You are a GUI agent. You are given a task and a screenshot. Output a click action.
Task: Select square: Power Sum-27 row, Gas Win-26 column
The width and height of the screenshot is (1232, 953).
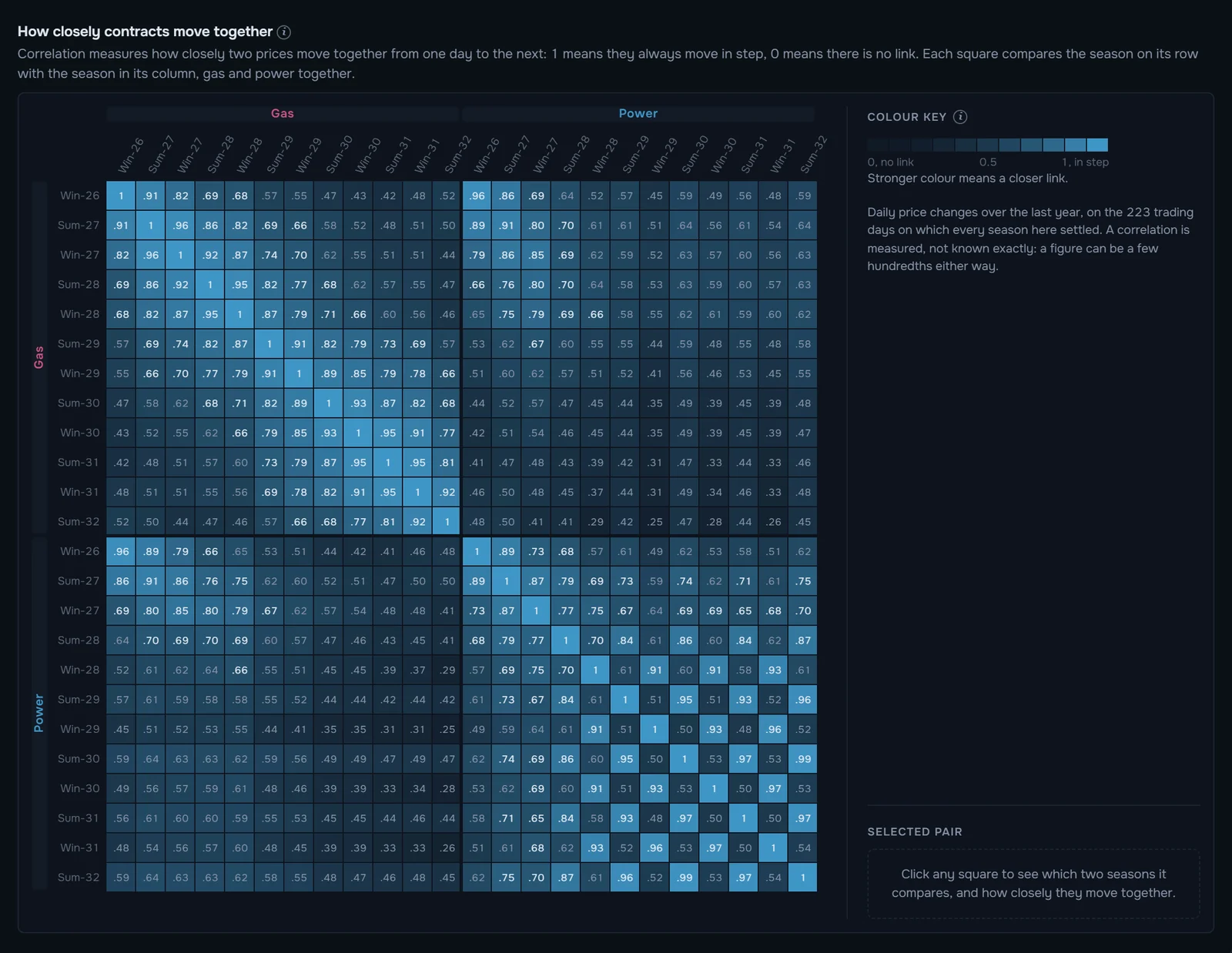pos(122,581)
